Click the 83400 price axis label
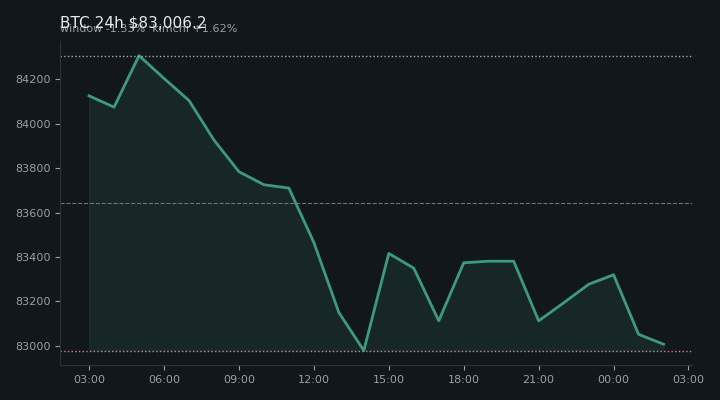The width and height of the screenshot is (720, 400). pyautogui.click(x=33, y=257)
